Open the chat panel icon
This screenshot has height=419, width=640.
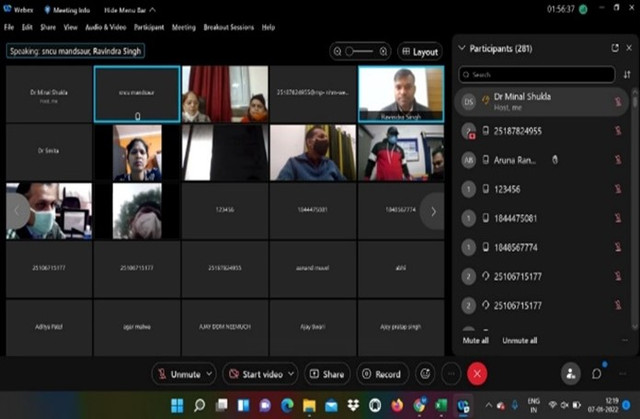597,373
